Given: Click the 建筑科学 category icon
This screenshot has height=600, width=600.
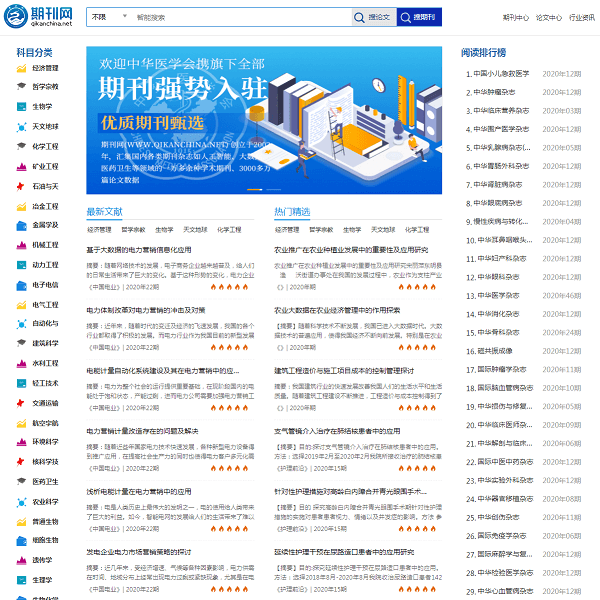Looking at the screenshot, I should tap(21, 343).
